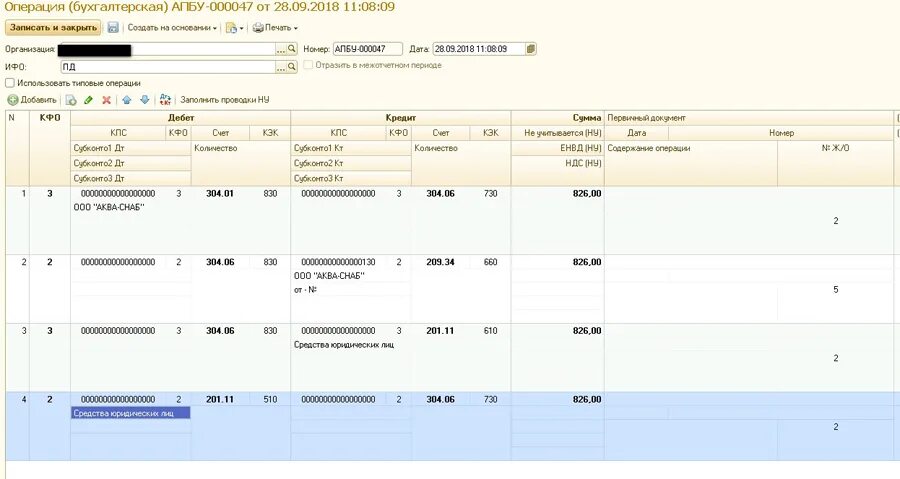This screenshot has width=900, height=479.
Task: Click the Номер field with АПБУ-000047
Action: tap(367, 49)
